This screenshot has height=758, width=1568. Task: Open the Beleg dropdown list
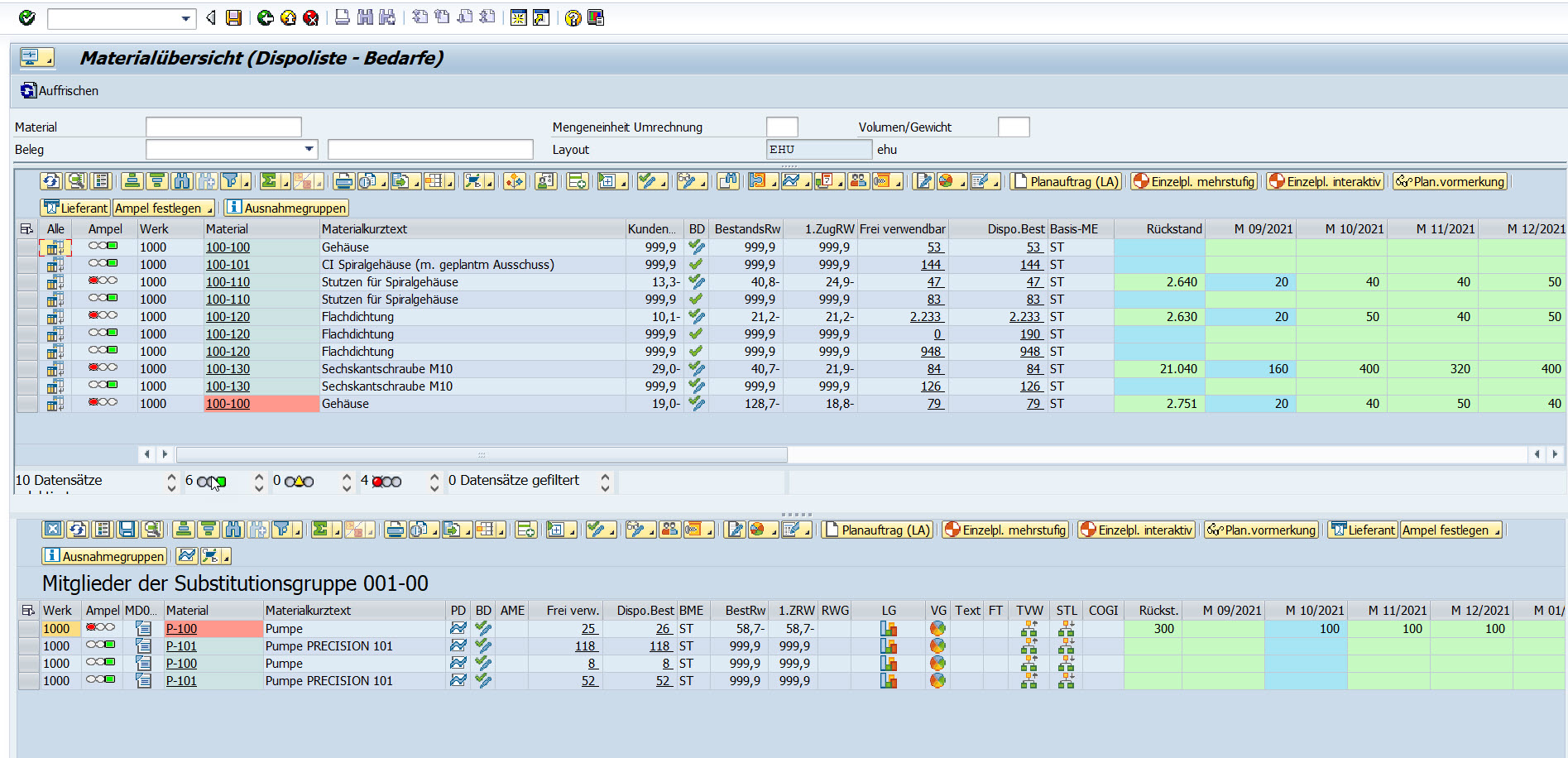[x=309, y=150]
